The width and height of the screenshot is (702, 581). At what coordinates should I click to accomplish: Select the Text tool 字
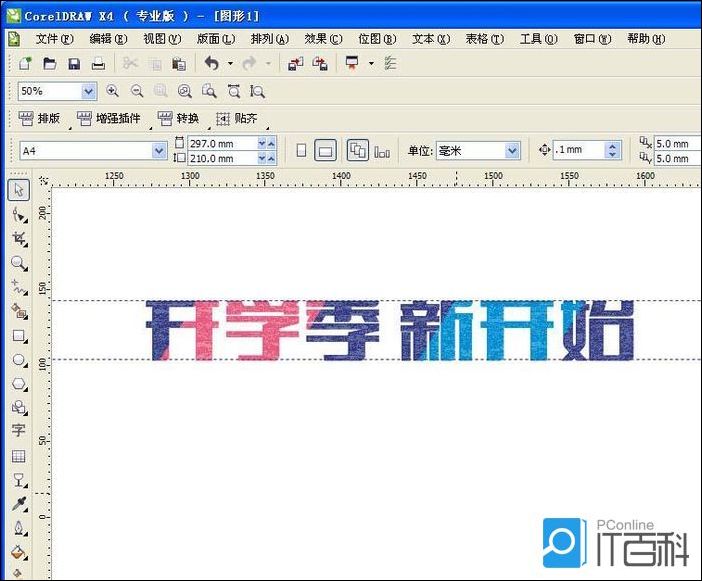tap(18, 431)
